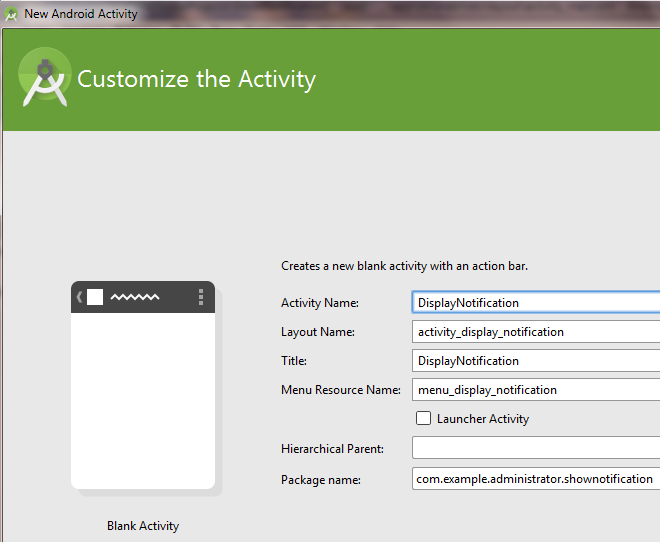Click the "Blank Activity" caption under the preview

click(x=143, y=526)
